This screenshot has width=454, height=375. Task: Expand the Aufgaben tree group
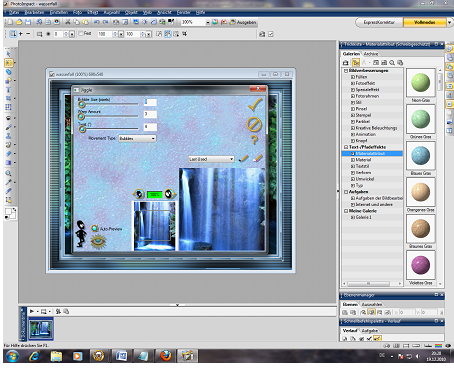[x=346, y=192]
